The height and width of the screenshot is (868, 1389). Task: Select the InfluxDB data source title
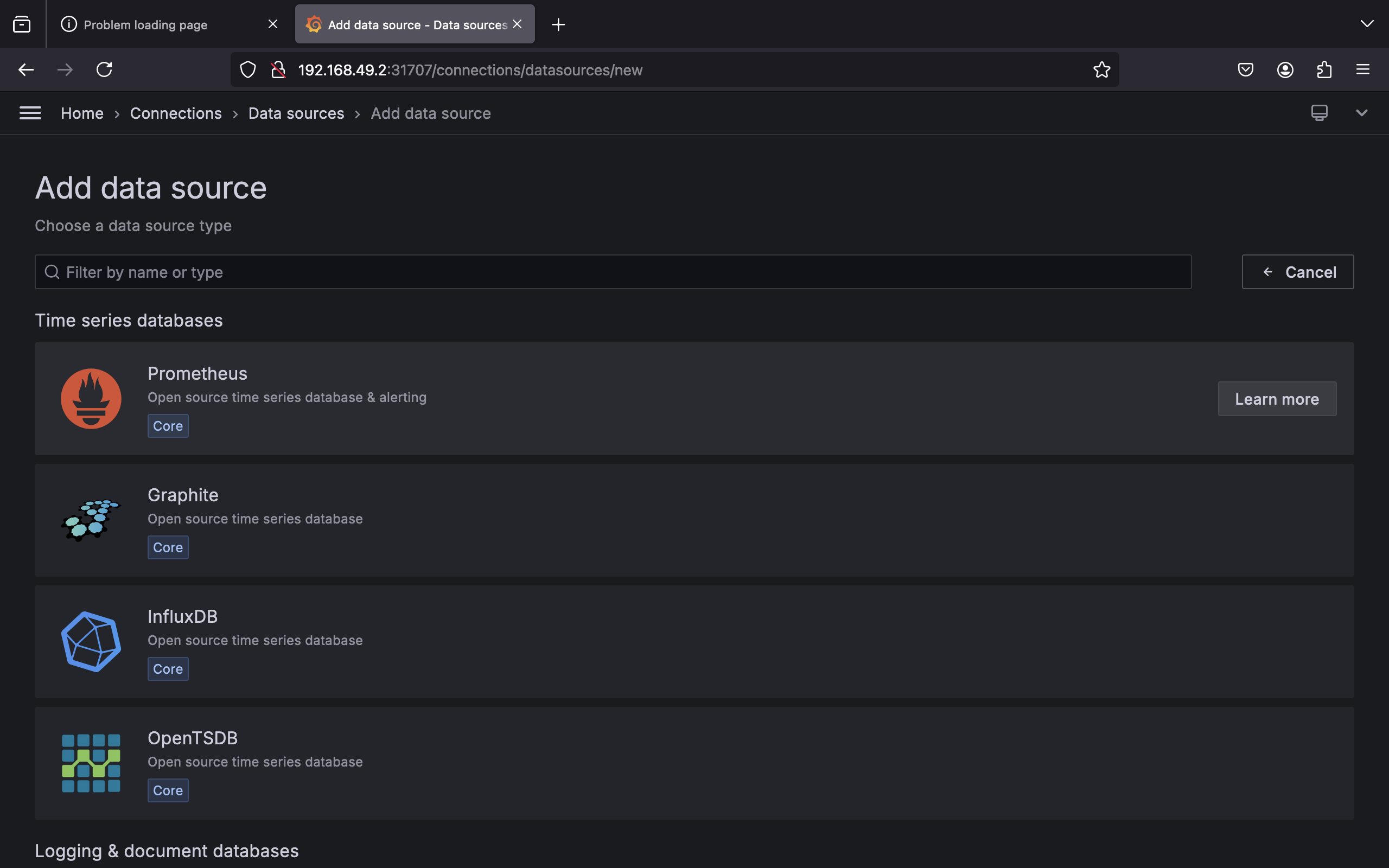click(x=182, y=617)
